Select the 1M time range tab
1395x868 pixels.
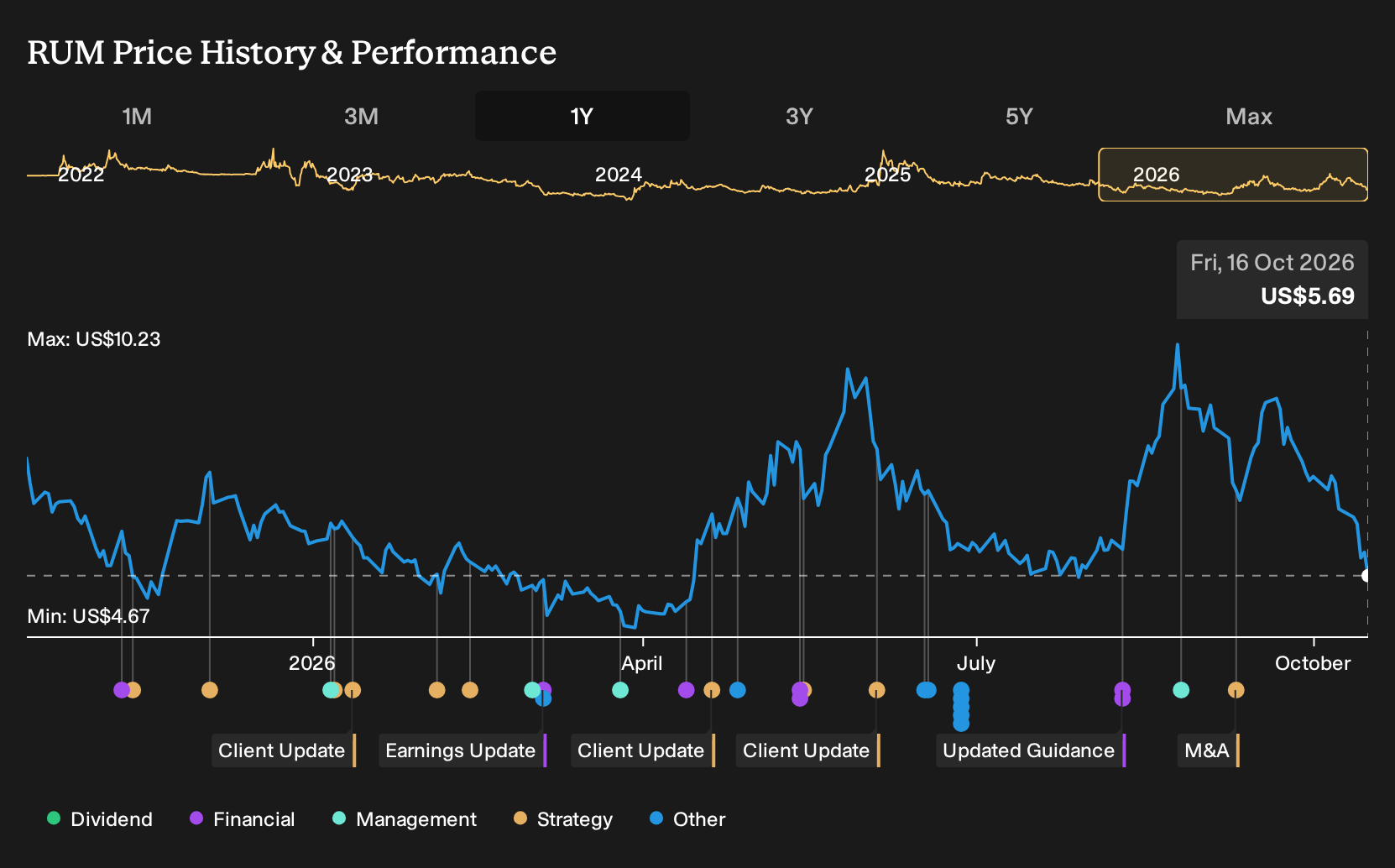tap(137, 116)
